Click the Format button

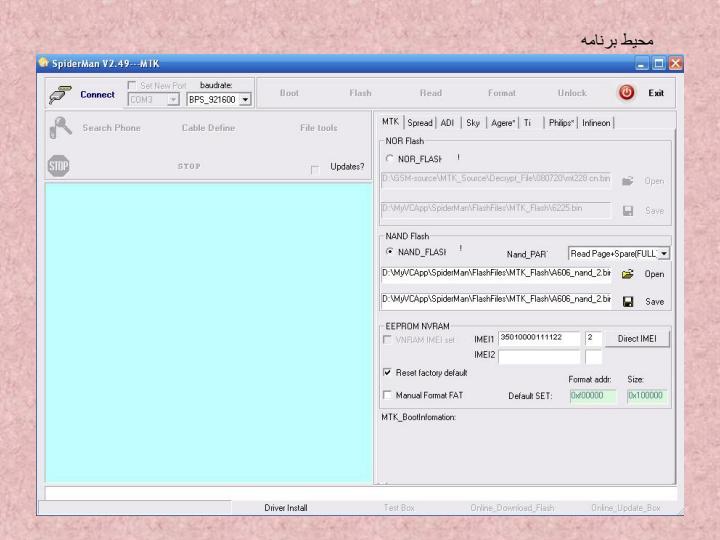pyautogui.click(x=502, y=93)
